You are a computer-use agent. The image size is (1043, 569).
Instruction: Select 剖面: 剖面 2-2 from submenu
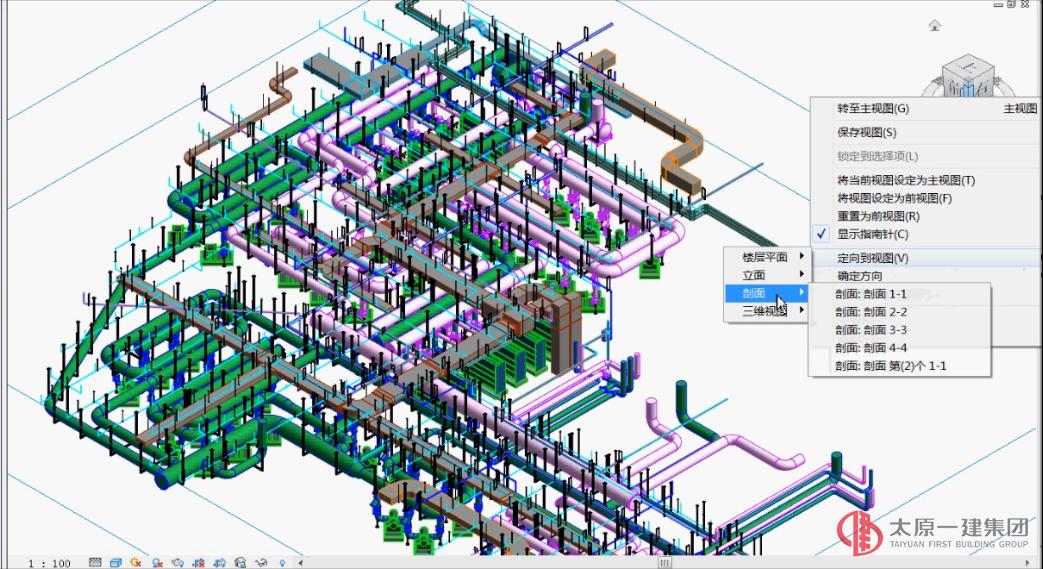tap(871, 312)
